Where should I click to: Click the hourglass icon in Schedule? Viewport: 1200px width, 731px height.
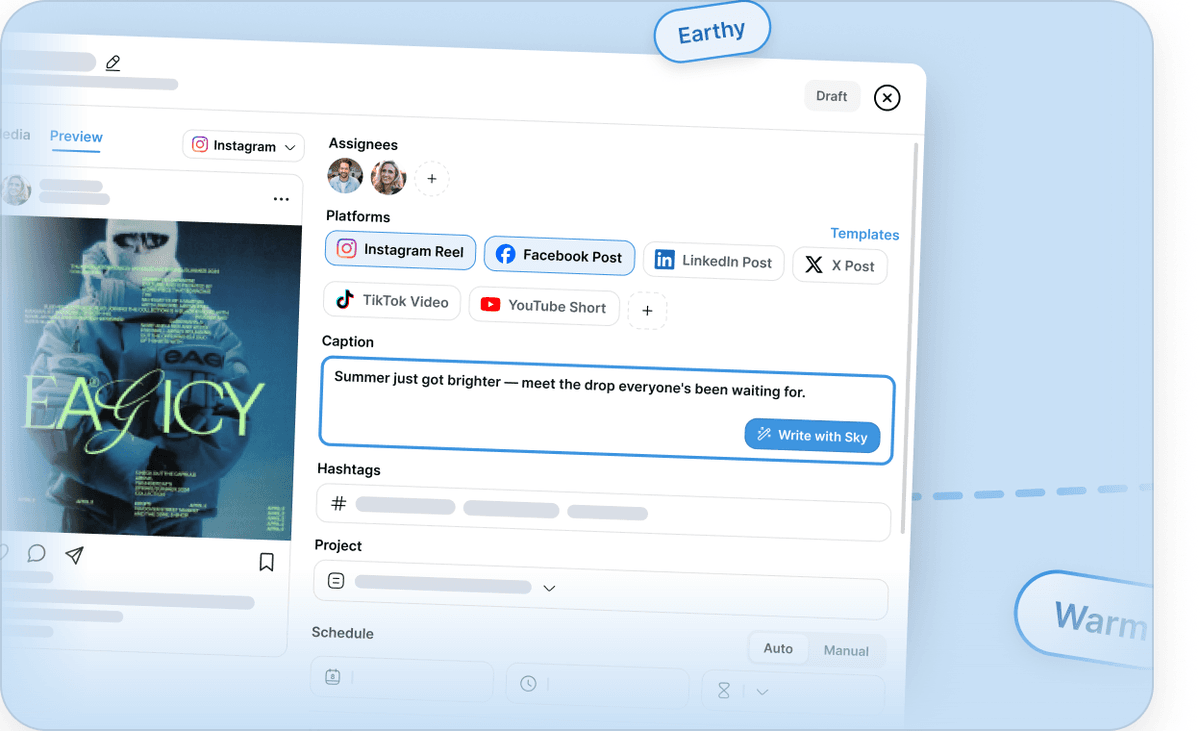[x=724, y=690]
